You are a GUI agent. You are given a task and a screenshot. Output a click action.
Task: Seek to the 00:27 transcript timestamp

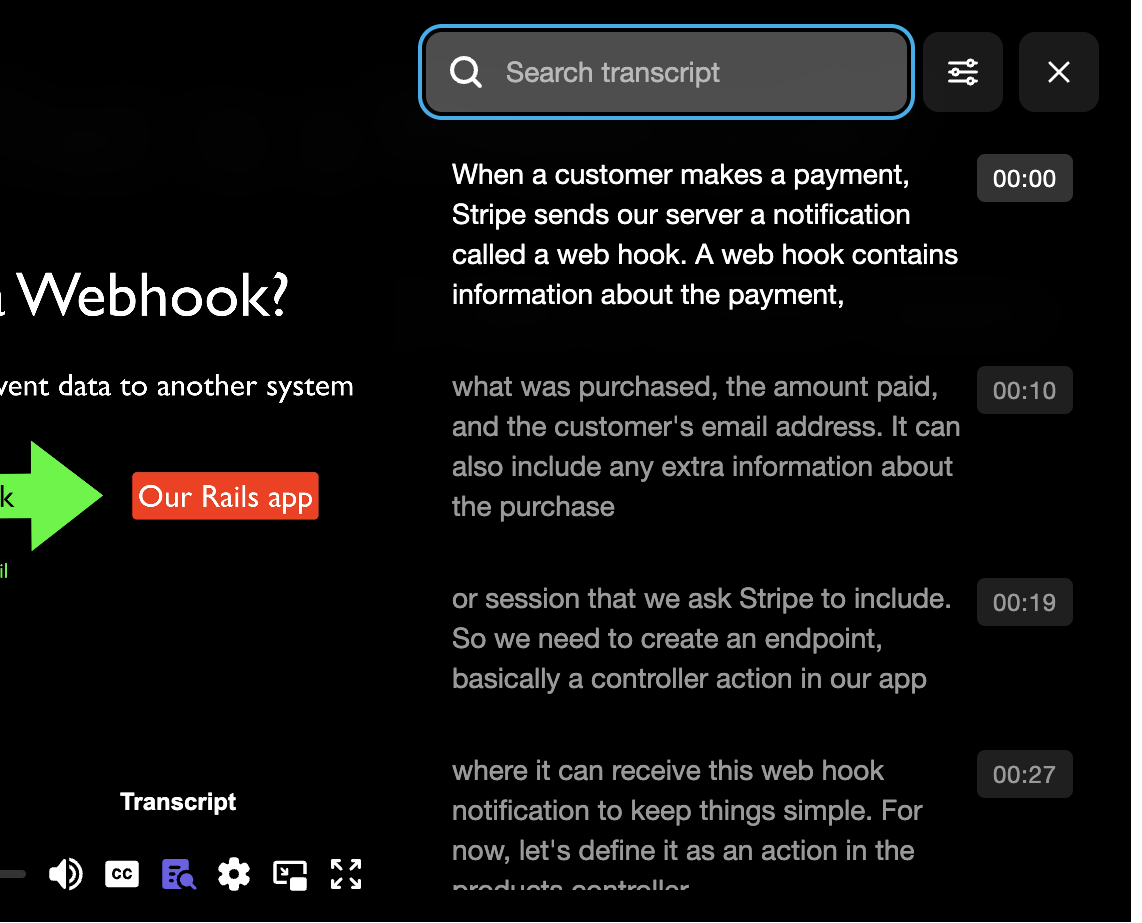point(1024,775)
